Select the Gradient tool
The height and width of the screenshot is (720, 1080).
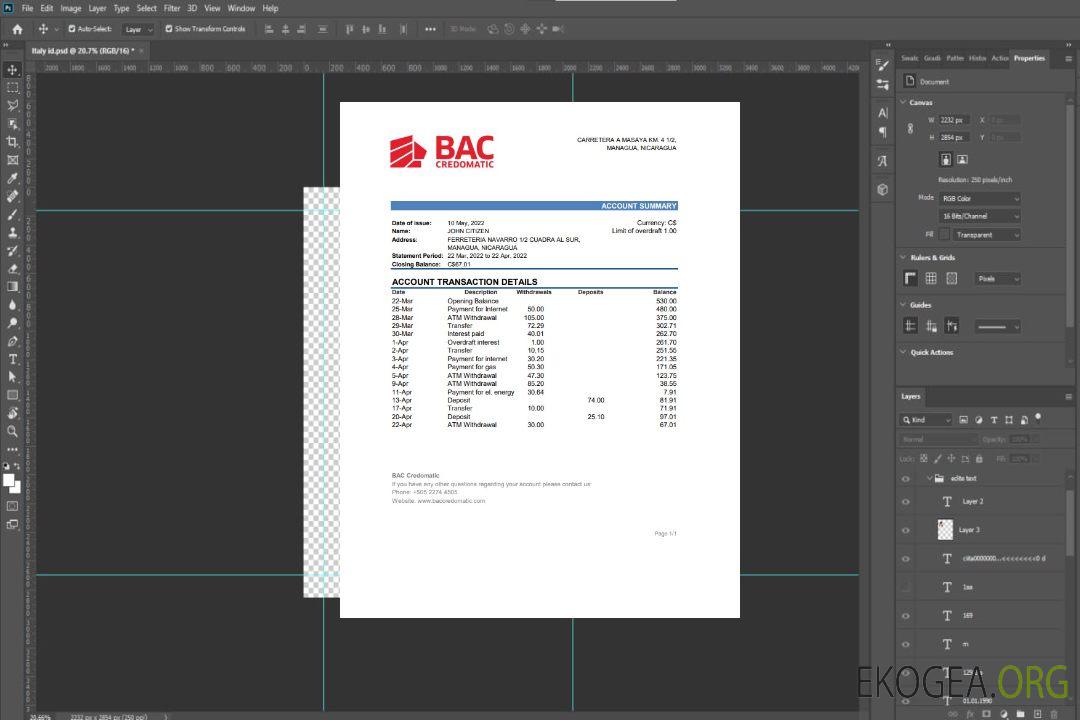(12, 287)
